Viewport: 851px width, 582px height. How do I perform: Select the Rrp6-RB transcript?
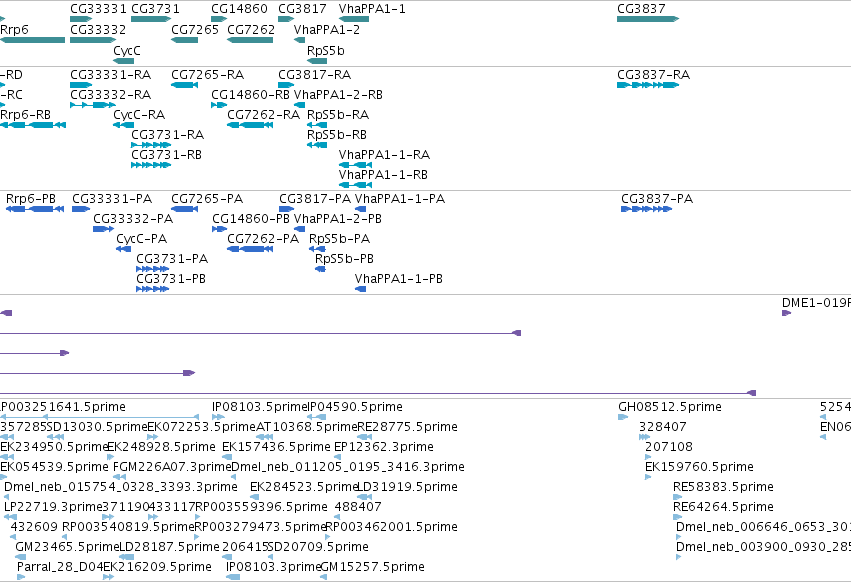(x=33, y=125)
